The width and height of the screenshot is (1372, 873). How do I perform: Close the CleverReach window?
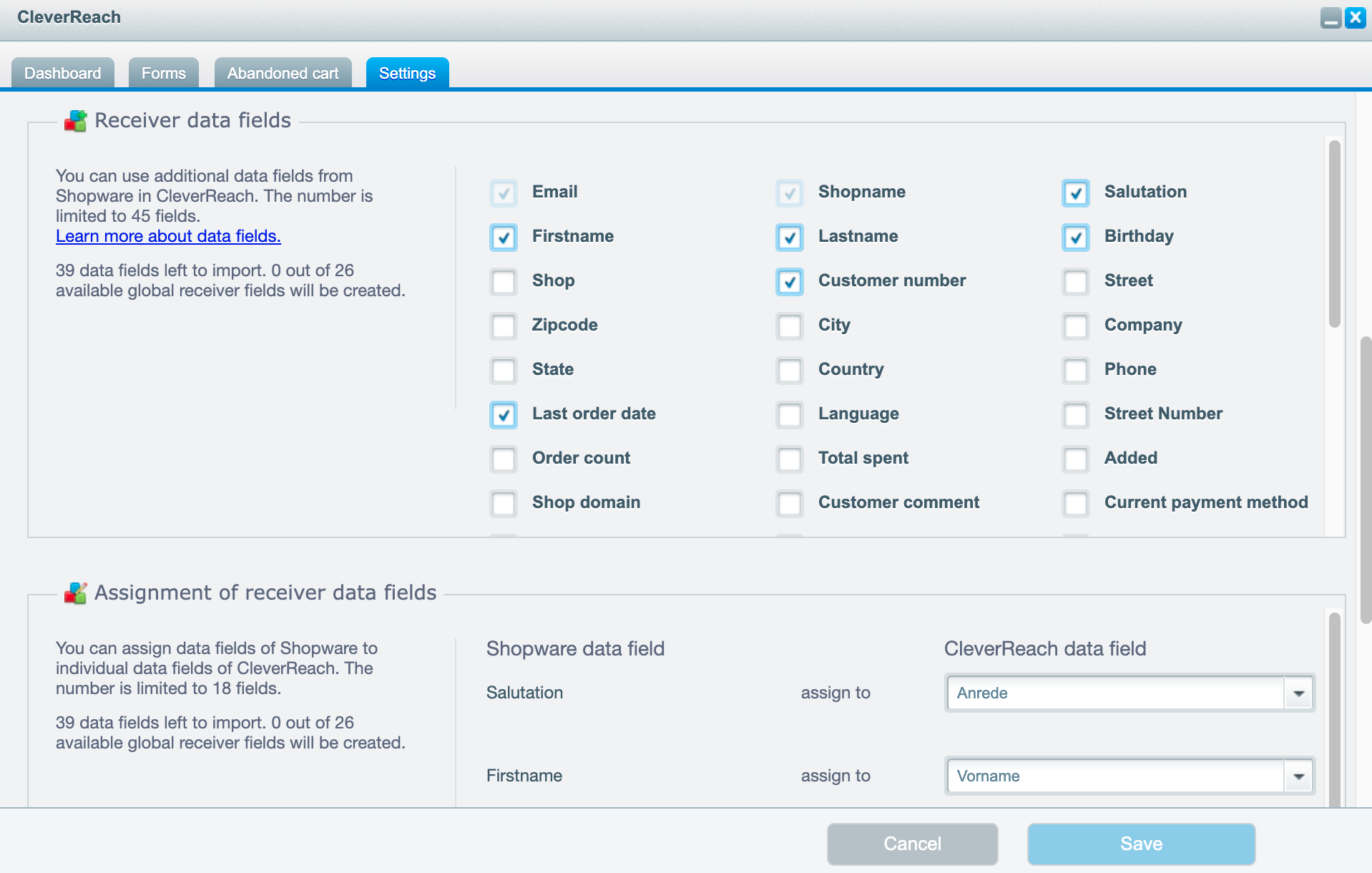pos(1355,18)
